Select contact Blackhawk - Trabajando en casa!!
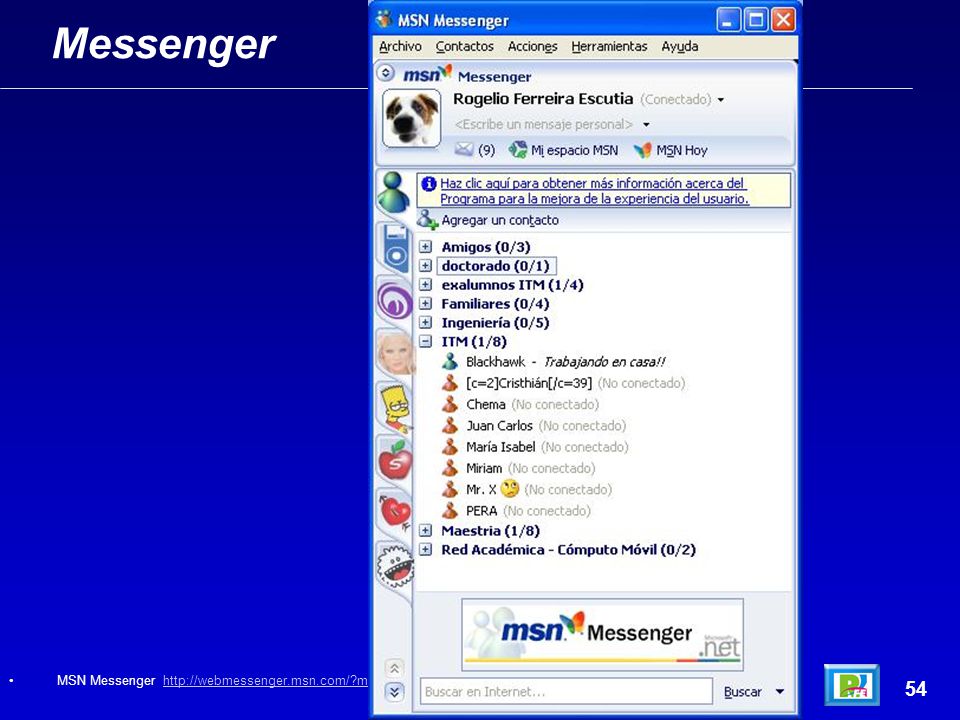Viewport: 960px width, 720px height. pyautogui.click(x=566, y=362)
